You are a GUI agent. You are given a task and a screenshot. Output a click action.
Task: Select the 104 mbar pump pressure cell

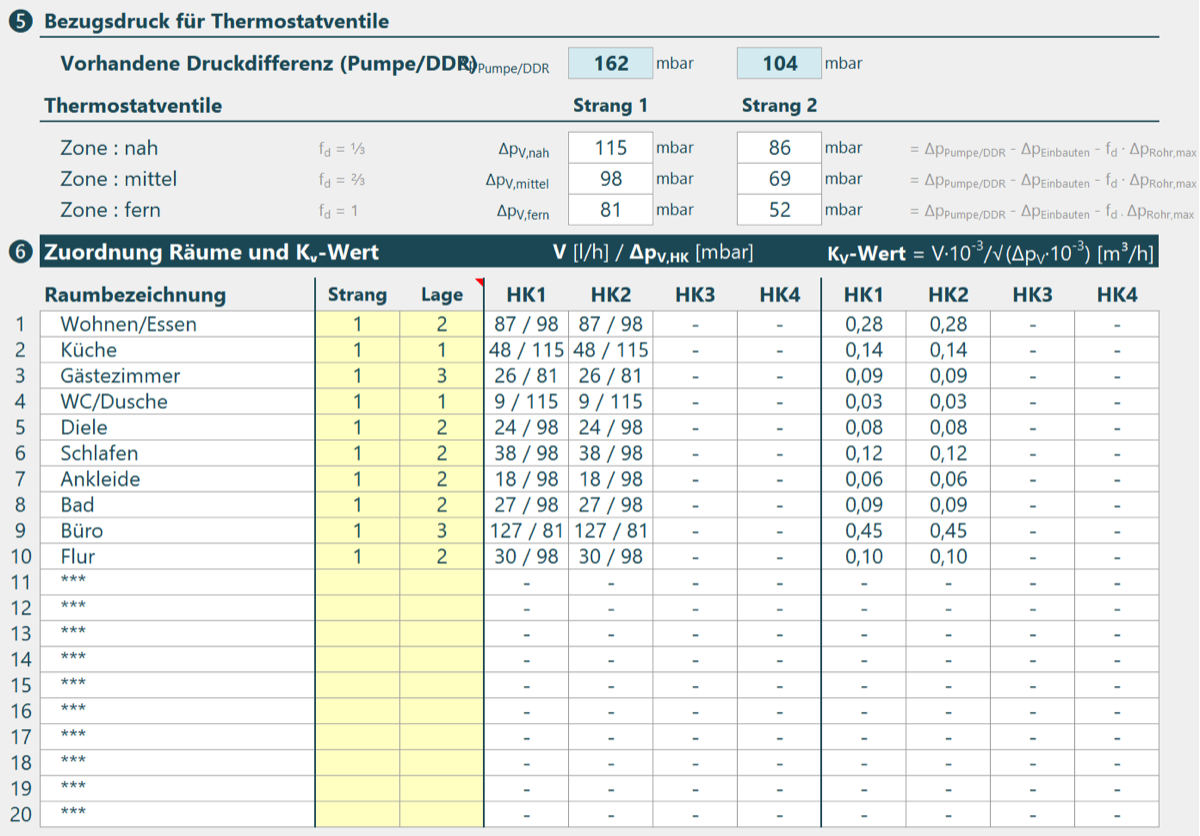pos(780,64)
